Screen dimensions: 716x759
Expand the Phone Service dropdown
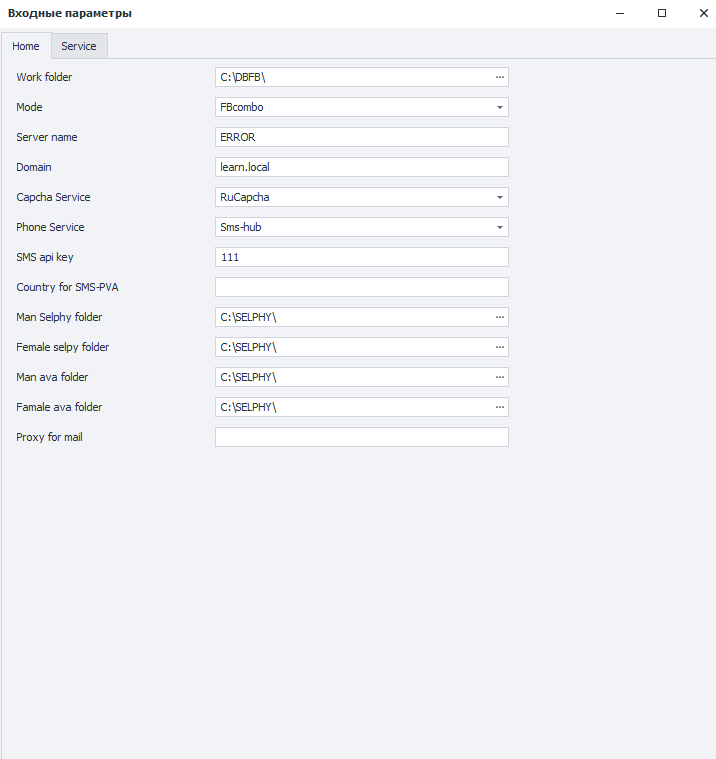pos(499,227)
